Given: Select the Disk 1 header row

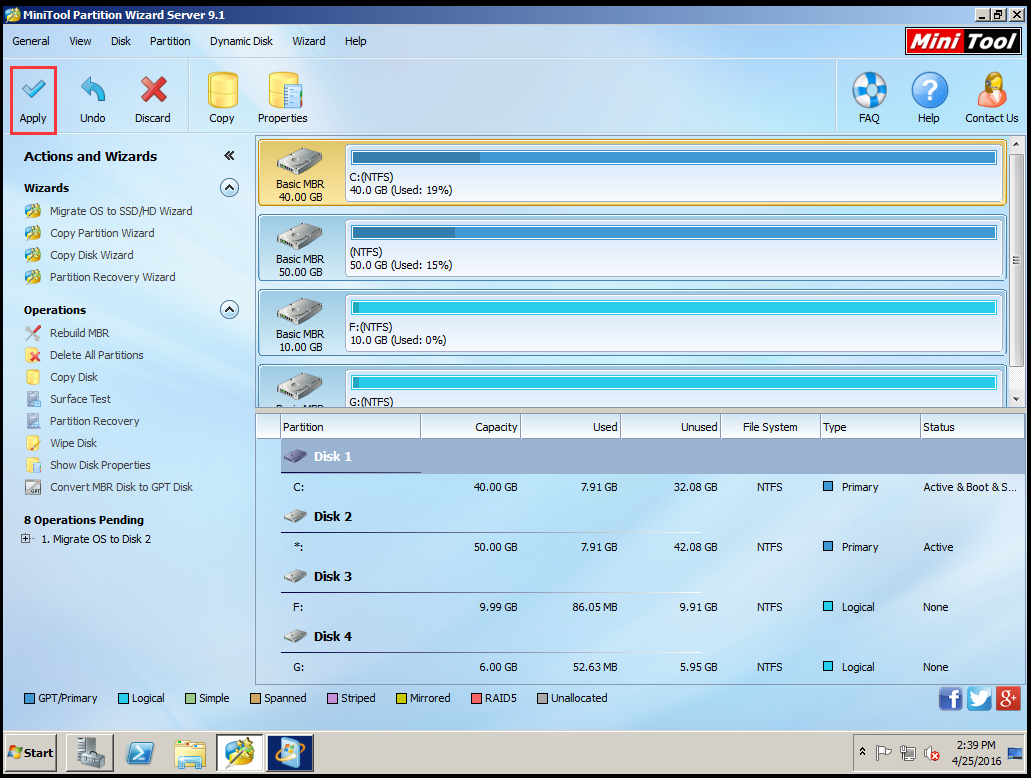Looking at the screenshot, I should (x=652, y=456).
